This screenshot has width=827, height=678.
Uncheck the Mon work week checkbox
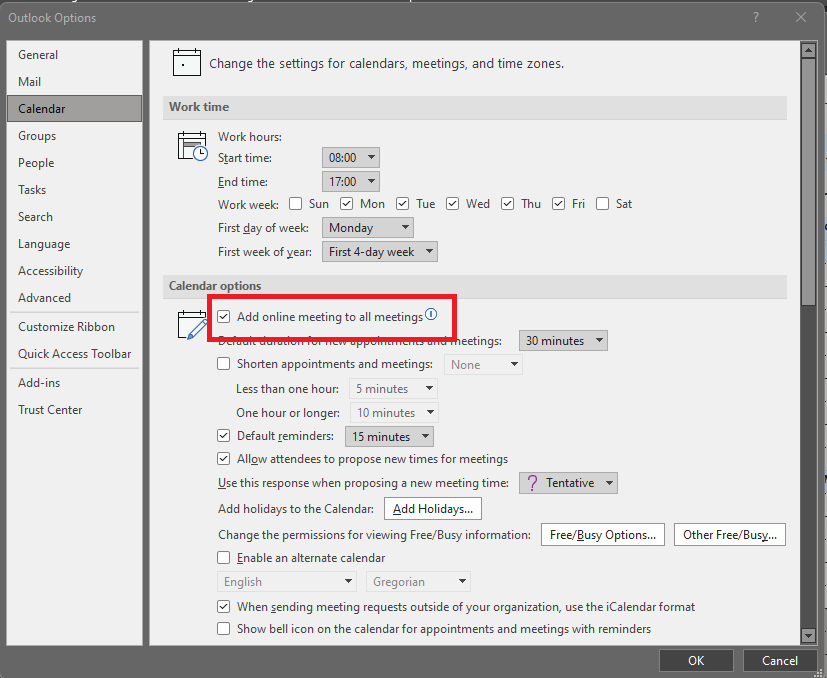[x=347, y=204]
